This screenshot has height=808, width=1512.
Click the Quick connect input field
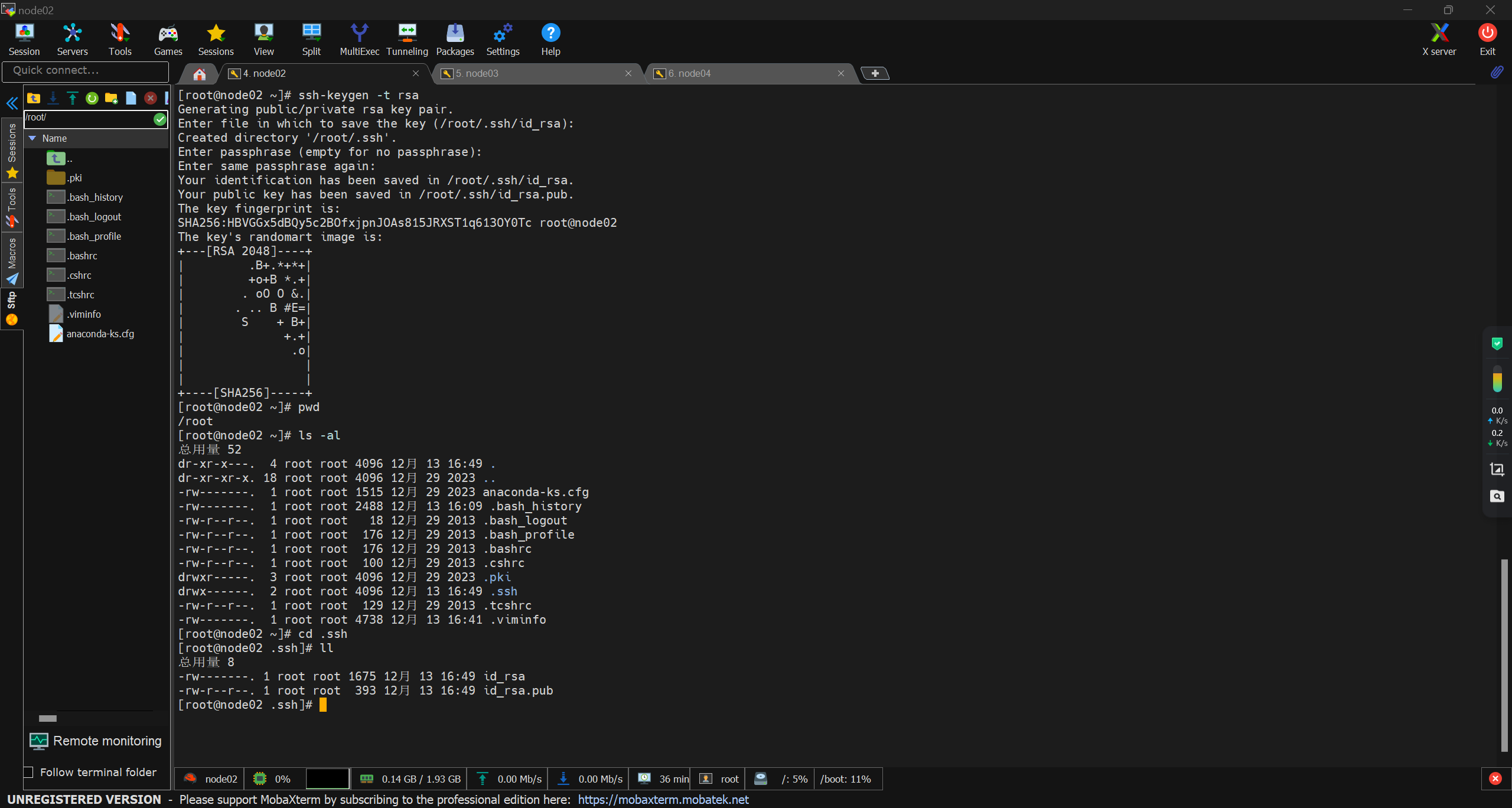[x=86, y=70]
